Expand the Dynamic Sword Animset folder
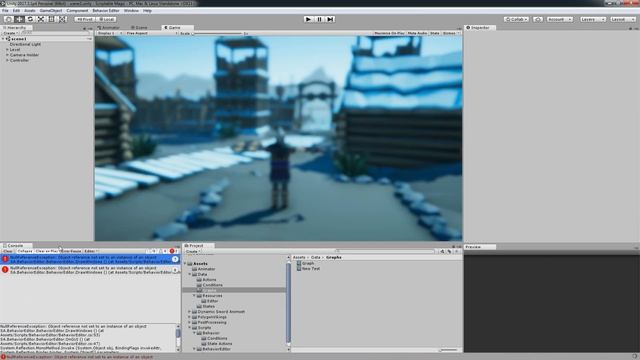 point(190,311)
